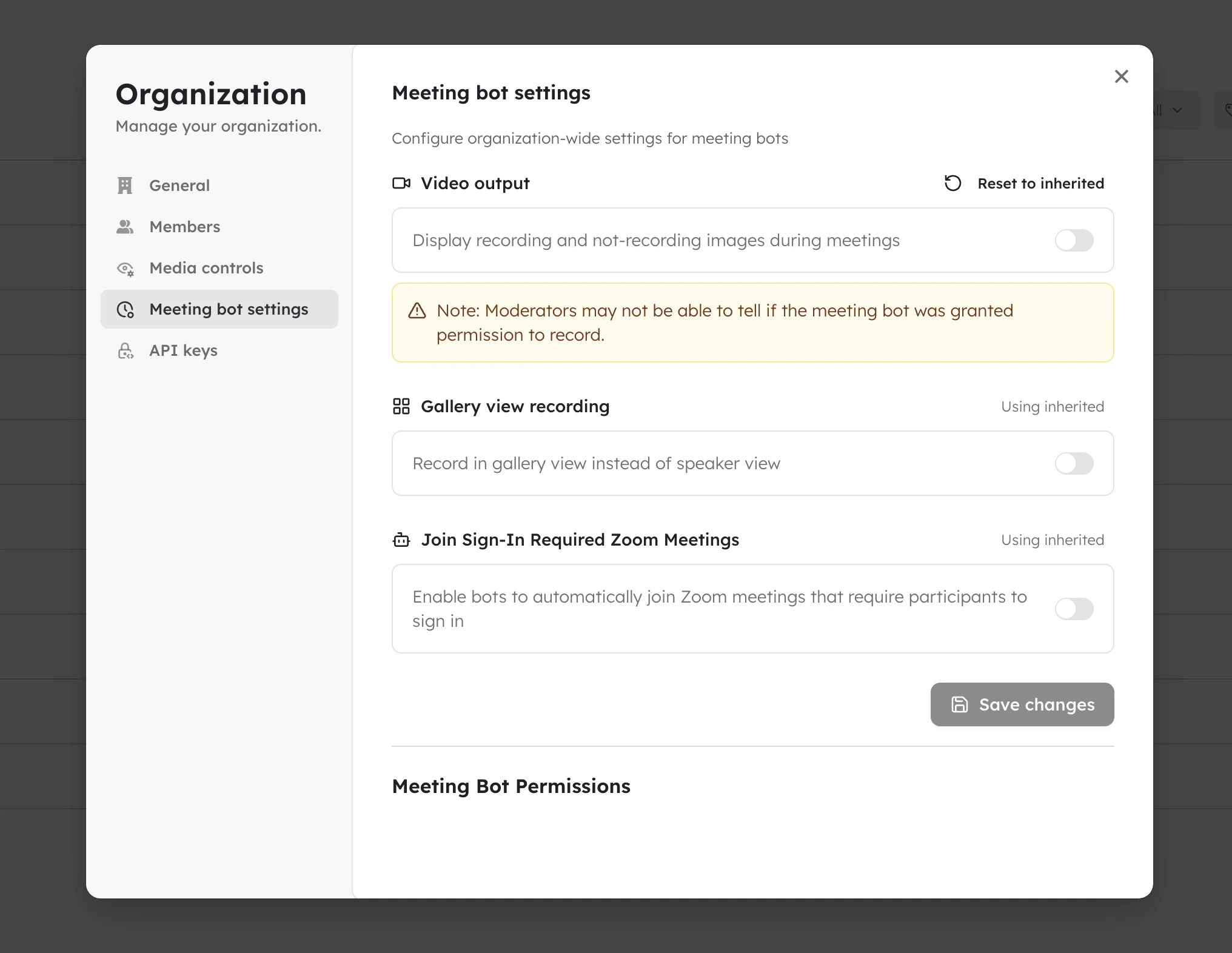
Task: Open the partially hidden dropdown chevron behind dialog
Action: (x=1177, y=110)
